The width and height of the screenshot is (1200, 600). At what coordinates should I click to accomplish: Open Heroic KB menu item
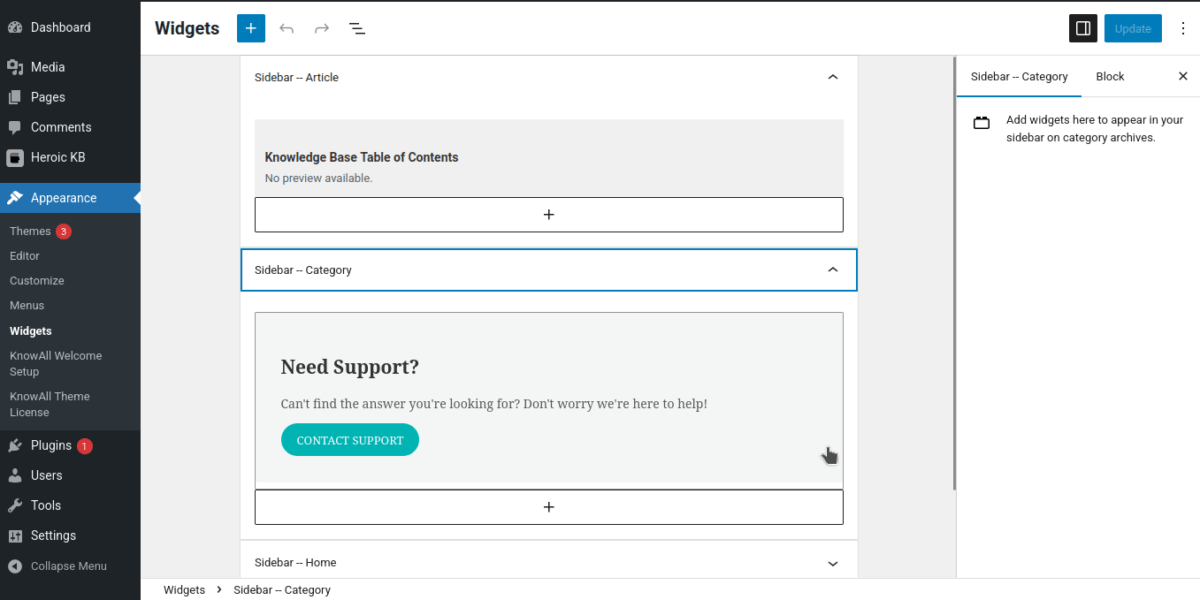click(57, 157)
